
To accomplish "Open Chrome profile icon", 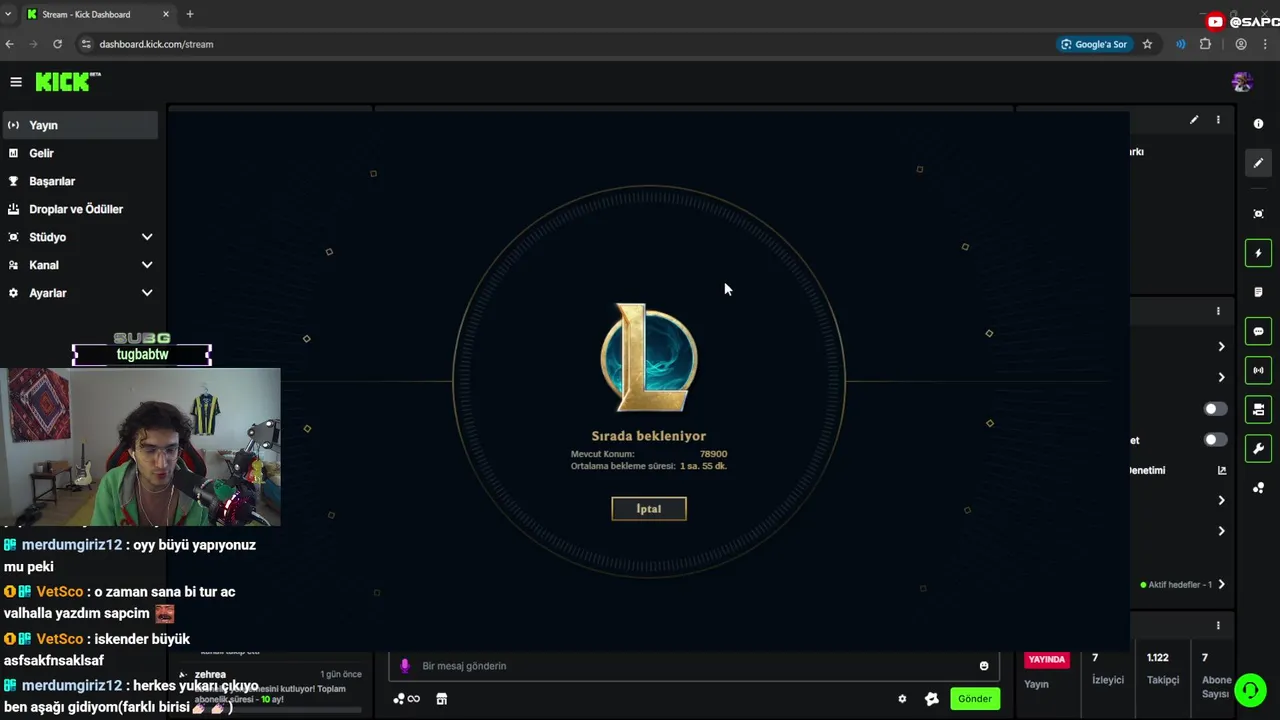I will [1241, 44].
